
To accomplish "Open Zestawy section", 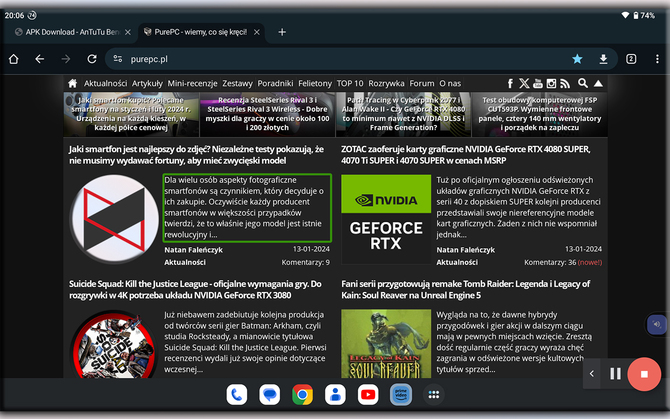I will pyautogui.click(x=237, y=83).
